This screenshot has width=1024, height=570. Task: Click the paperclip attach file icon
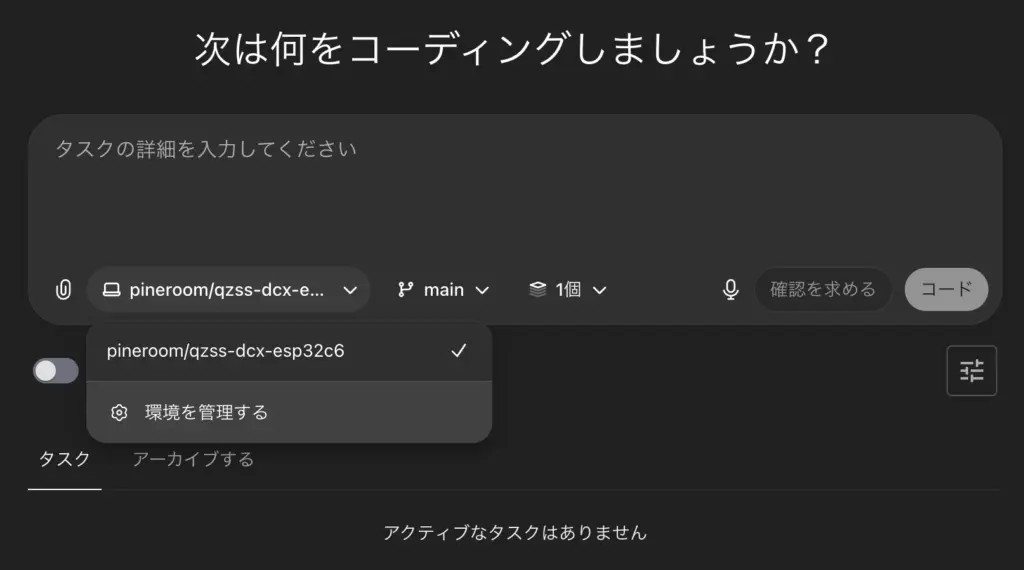63,290
